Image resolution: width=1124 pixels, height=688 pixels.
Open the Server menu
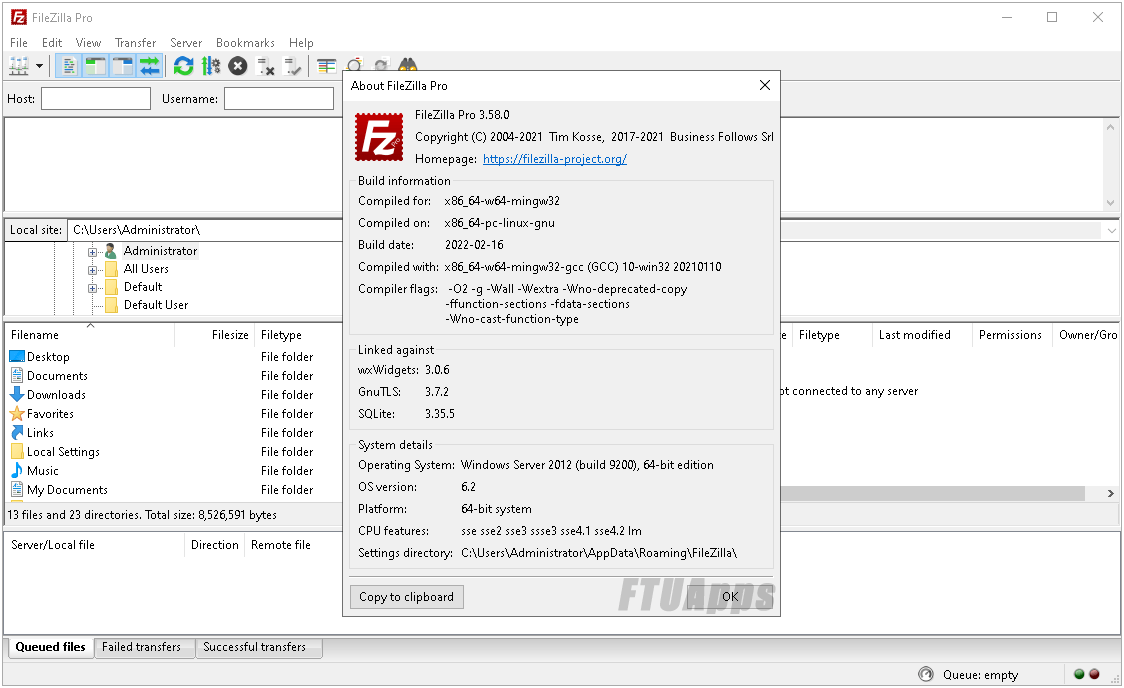(186, 42)
